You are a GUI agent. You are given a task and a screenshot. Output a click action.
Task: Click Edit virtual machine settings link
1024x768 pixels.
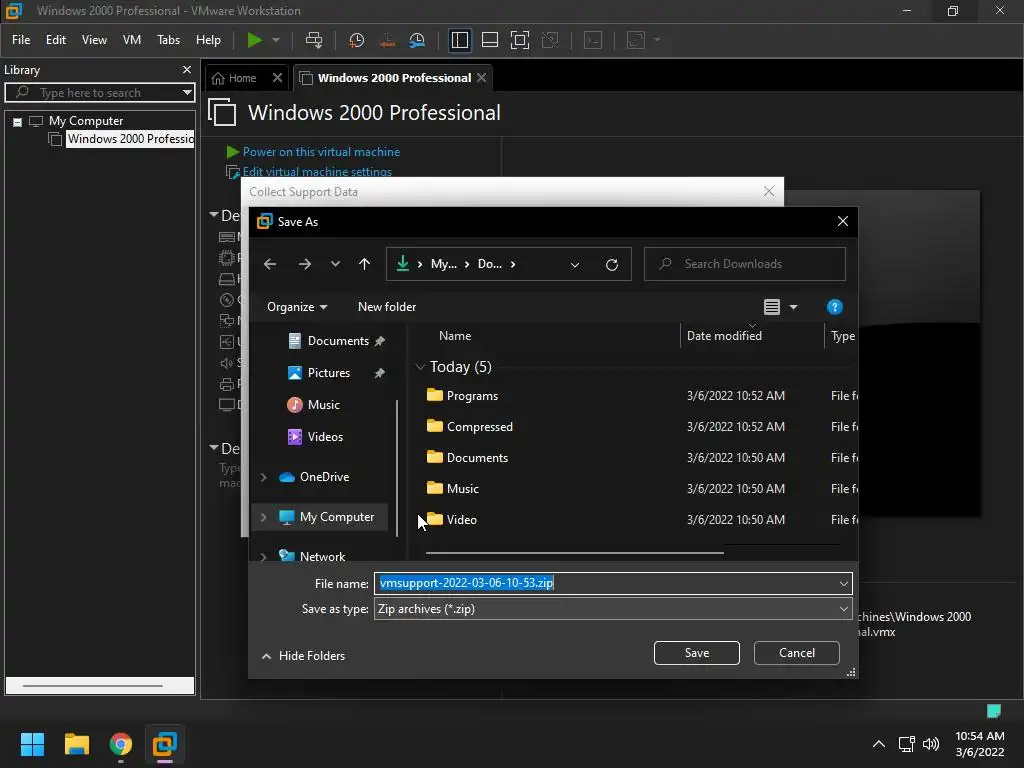click(x=317, y=172)
